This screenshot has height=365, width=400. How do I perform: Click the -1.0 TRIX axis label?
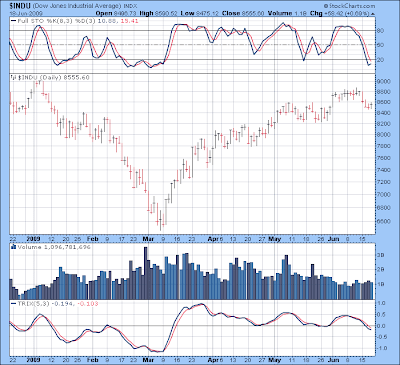(380, 348)
